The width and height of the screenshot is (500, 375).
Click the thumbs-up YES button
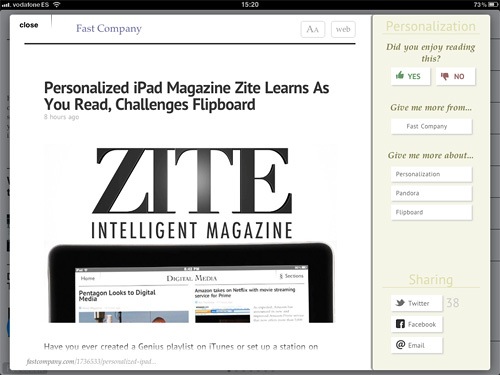411,76
